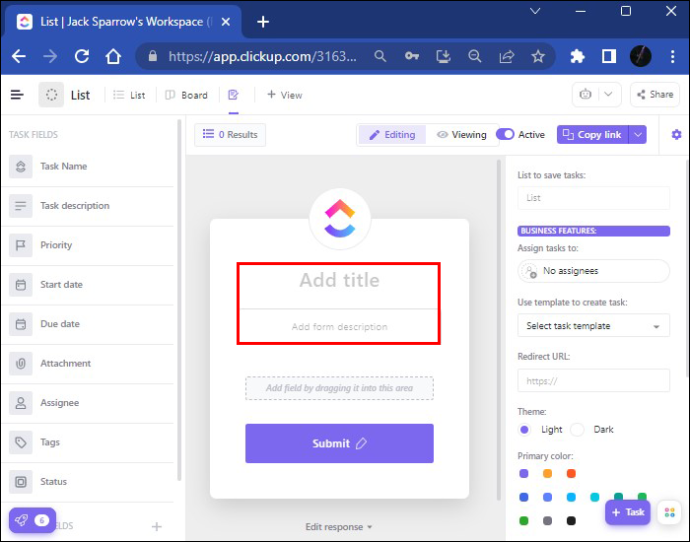The width and height of the screenshot is (690, 542).
Task: Click the robot automation icon
Action: (585, 94)
